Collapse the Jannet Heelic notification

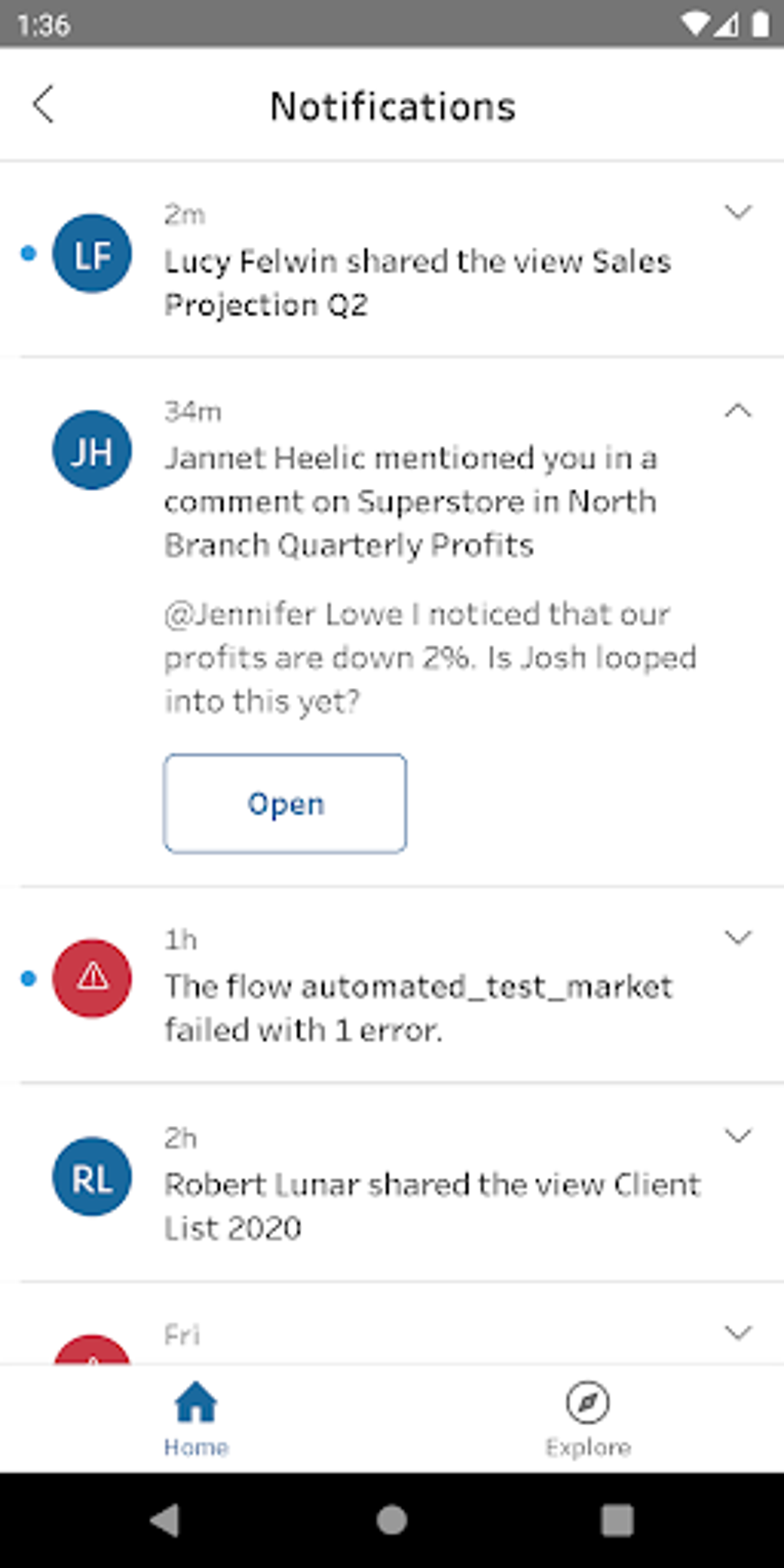738,410
